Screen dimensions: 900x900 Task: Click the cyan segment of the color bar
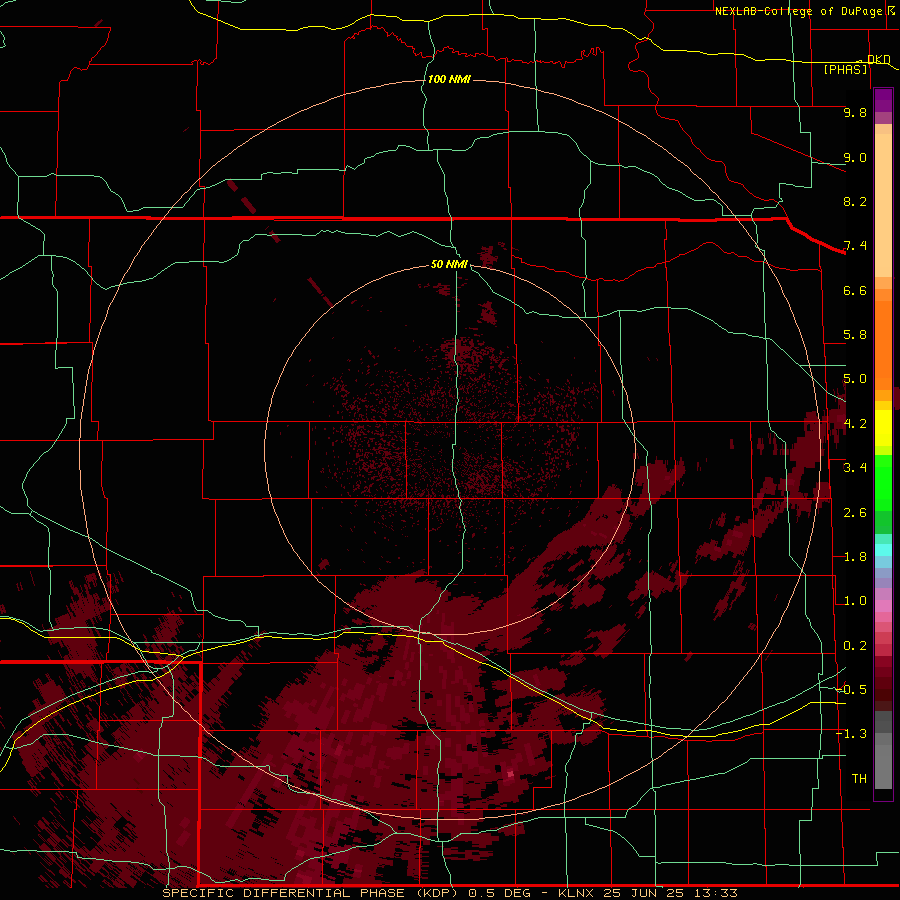[883, 550]
